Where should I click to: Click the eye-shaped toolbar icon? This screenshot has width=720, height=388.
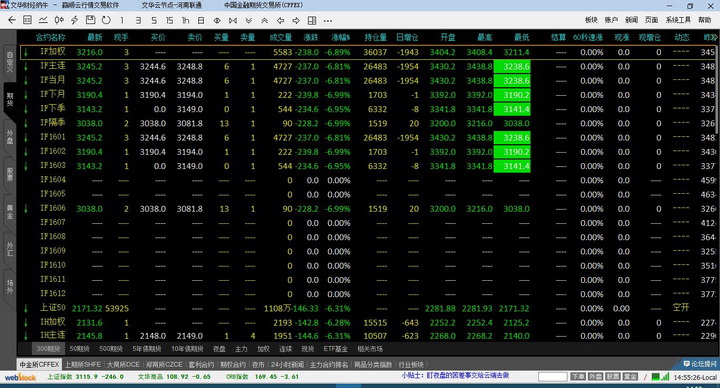tap(217, 21)
